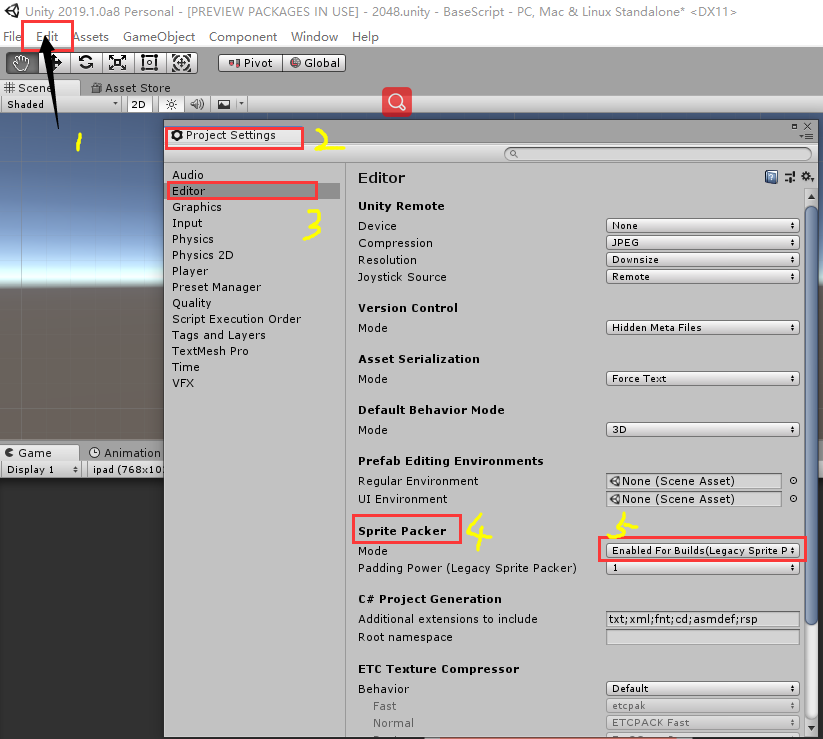Open the Shaded draw mode dropdown
The image size is (823, 739).
[62, 104]
